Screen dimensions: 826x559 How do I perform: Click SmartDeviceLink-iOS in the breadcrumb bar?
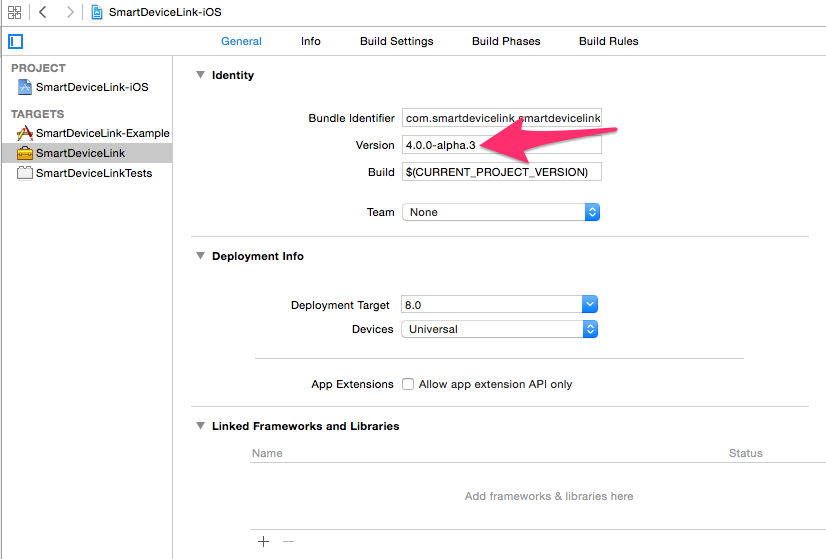(x=165, y=12)
